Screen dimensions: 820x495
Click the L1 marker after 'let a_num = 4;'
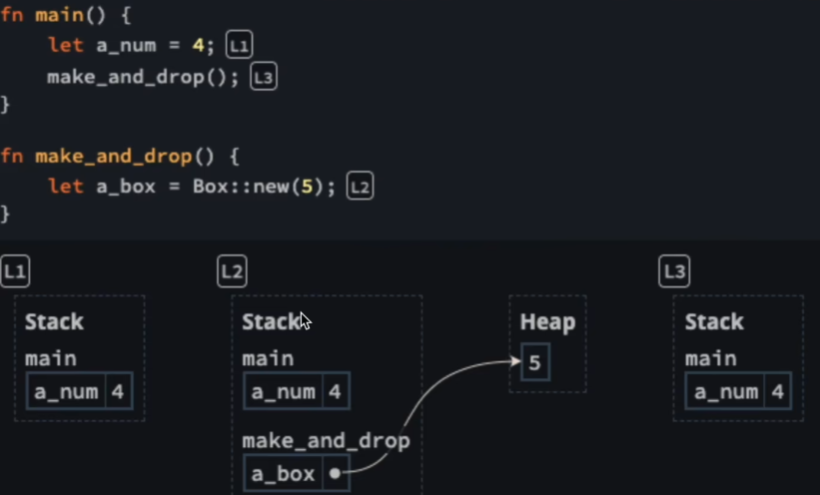(x=240, y=46)
